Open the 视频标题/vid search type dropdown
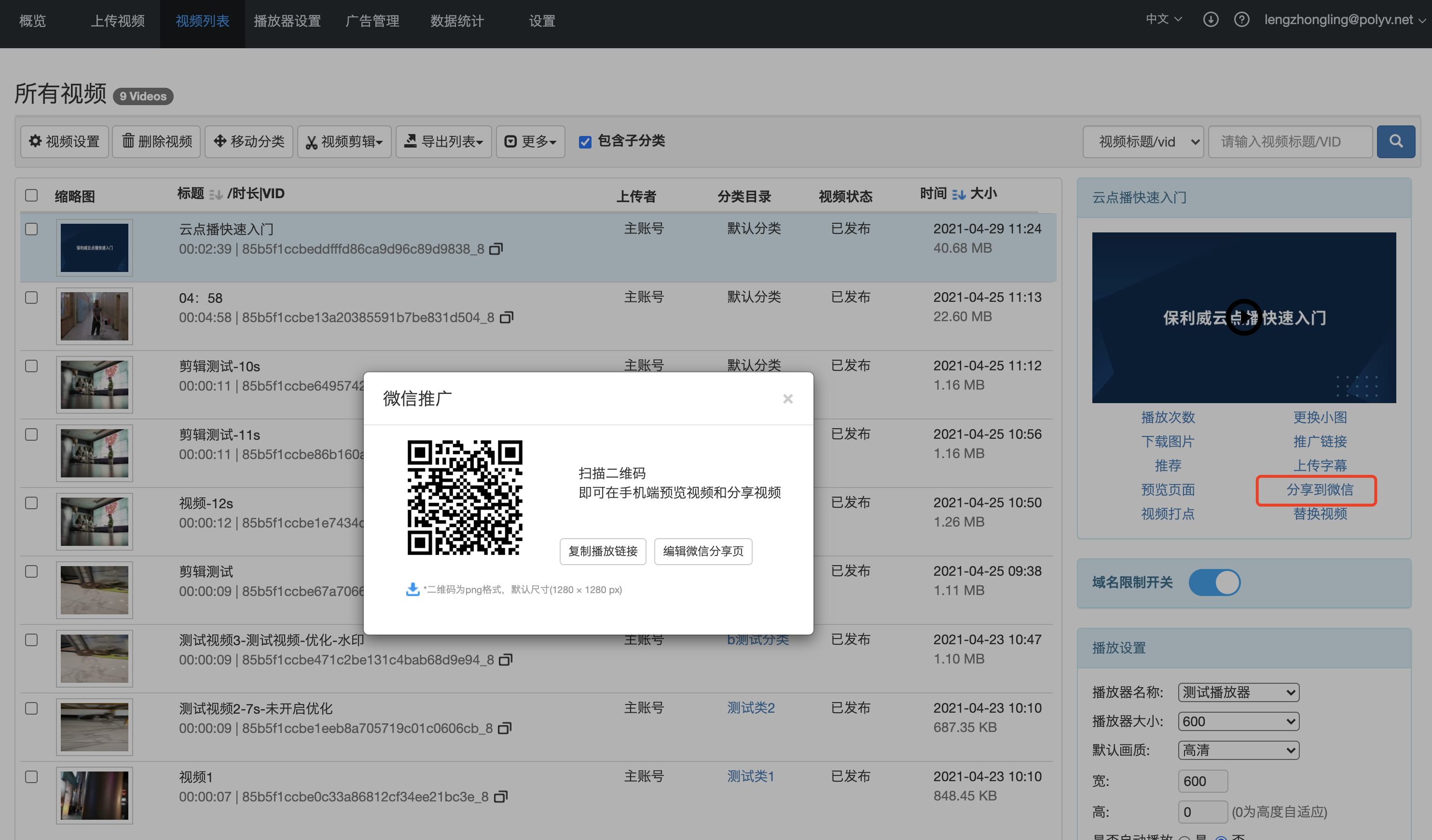The image size is (1432, 840). pyautogui.click(x=1143, y=141)
